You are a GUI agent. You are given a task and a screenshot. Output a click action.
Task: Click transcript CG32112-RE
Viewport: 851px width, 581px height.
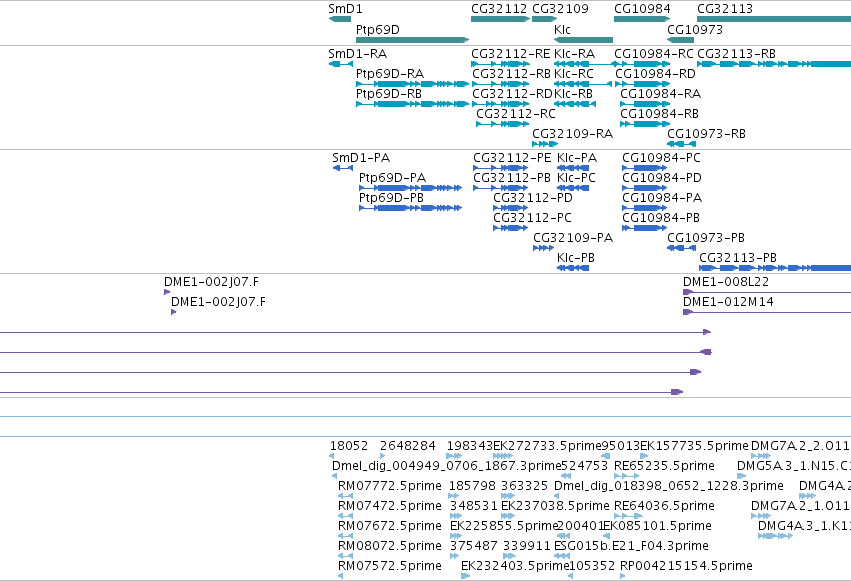500,64
